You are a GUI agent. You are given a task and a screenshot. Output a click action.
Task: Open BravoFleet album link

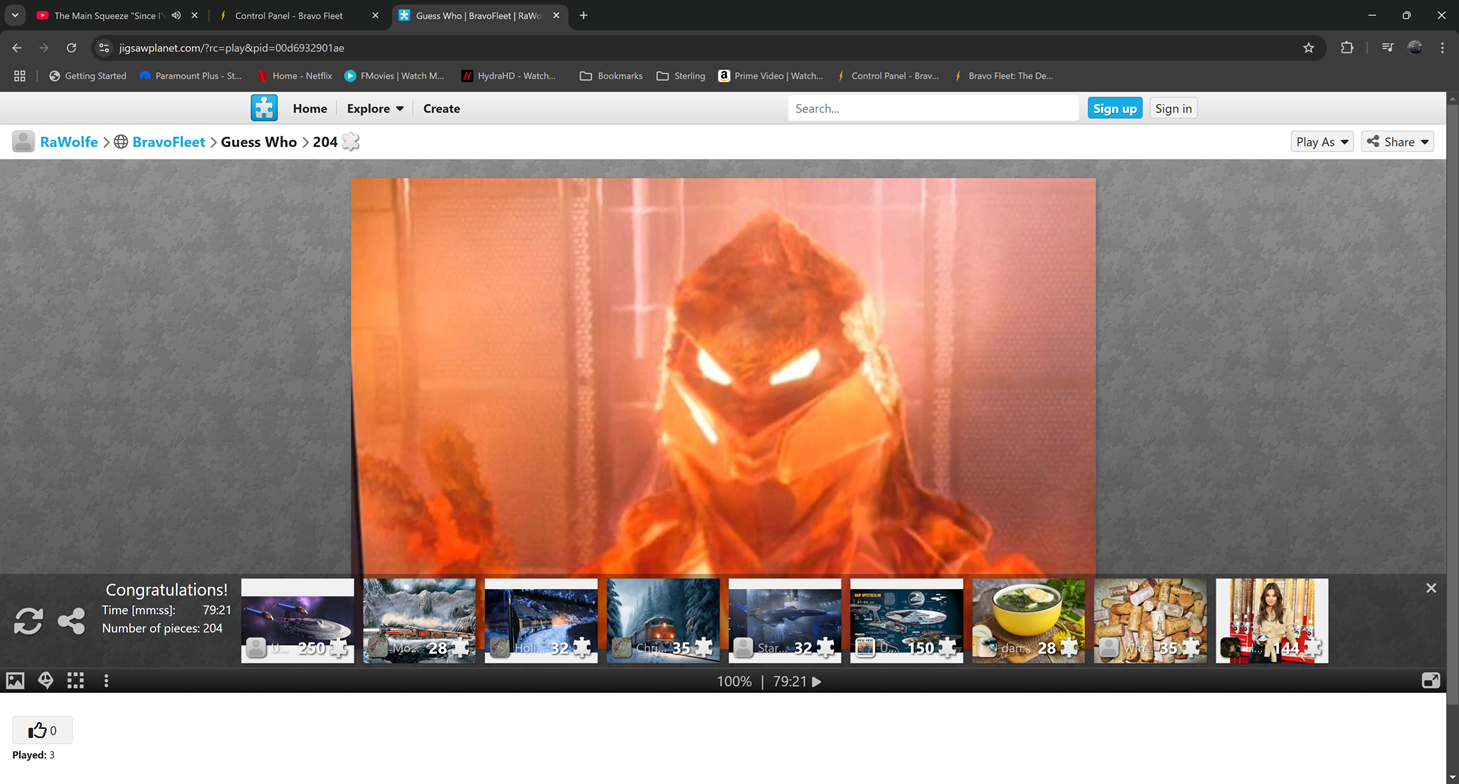[x=169, y=142]
